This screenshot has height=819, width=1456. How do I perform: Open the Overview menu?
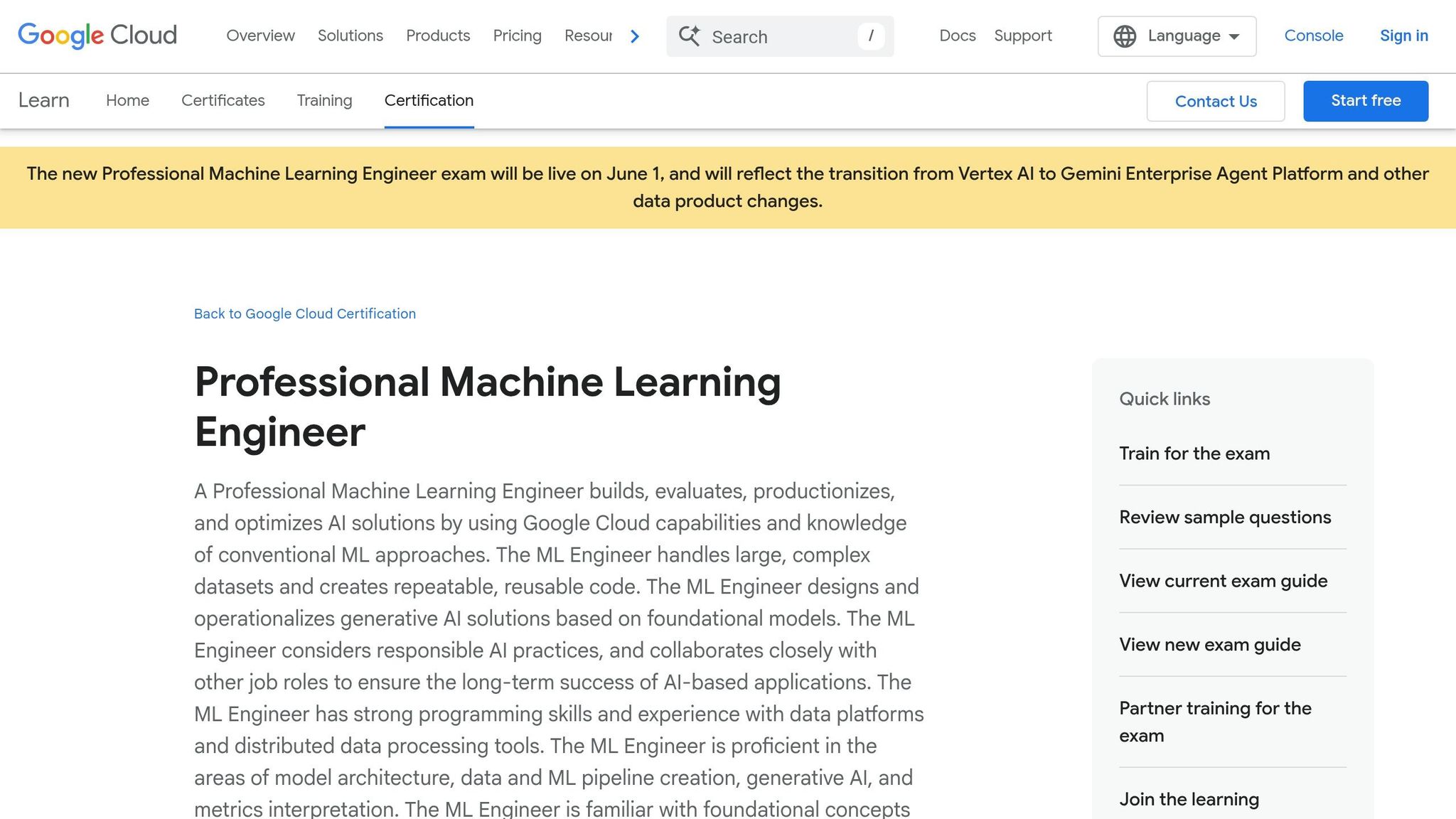260,36
